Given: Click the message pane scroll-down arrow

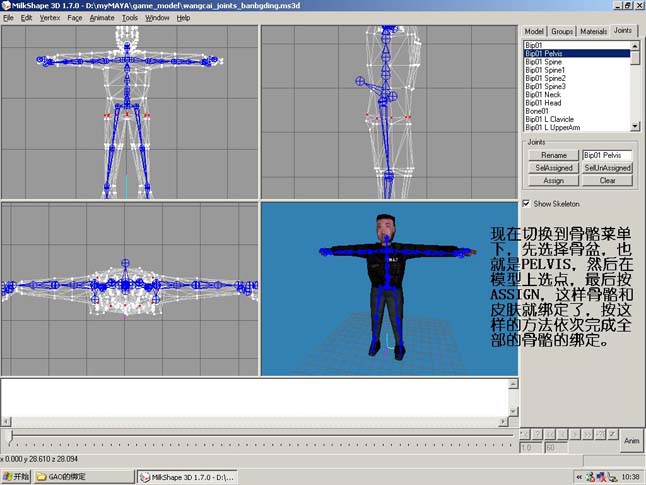Looking at the screenshot, I should (x=513, y=411).
